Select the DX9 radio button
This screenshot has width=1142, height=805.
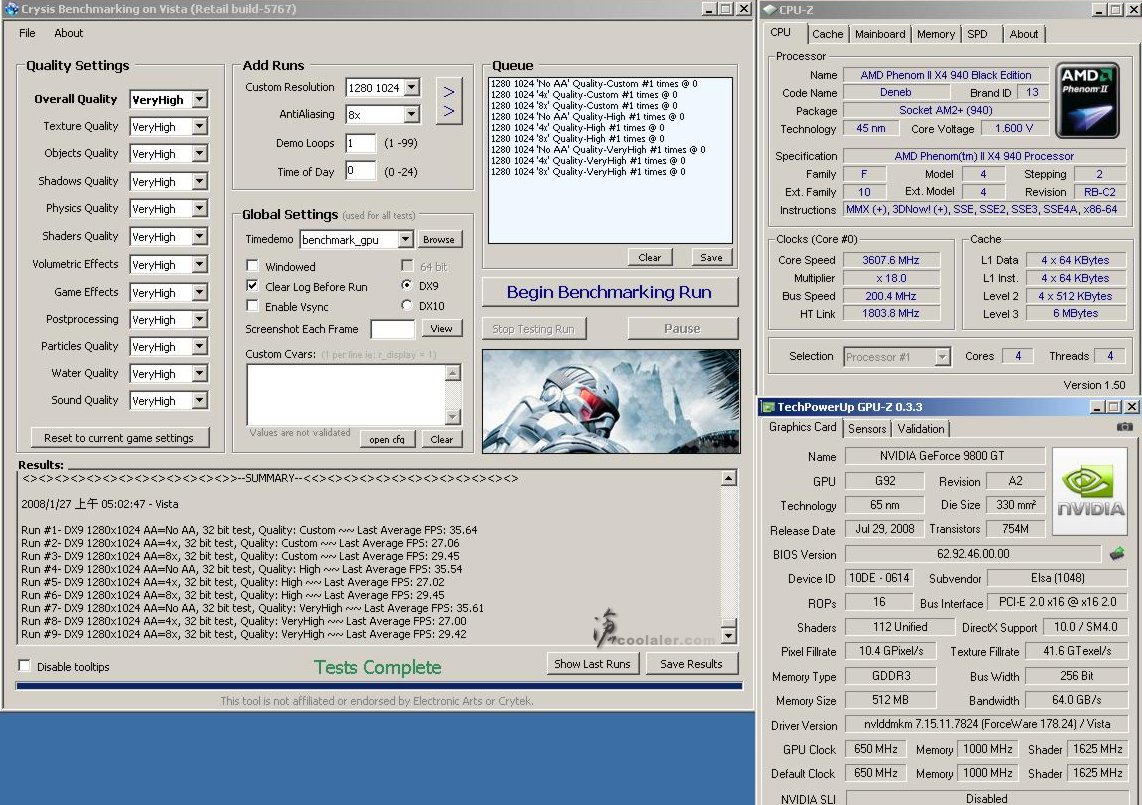[406, 285]
